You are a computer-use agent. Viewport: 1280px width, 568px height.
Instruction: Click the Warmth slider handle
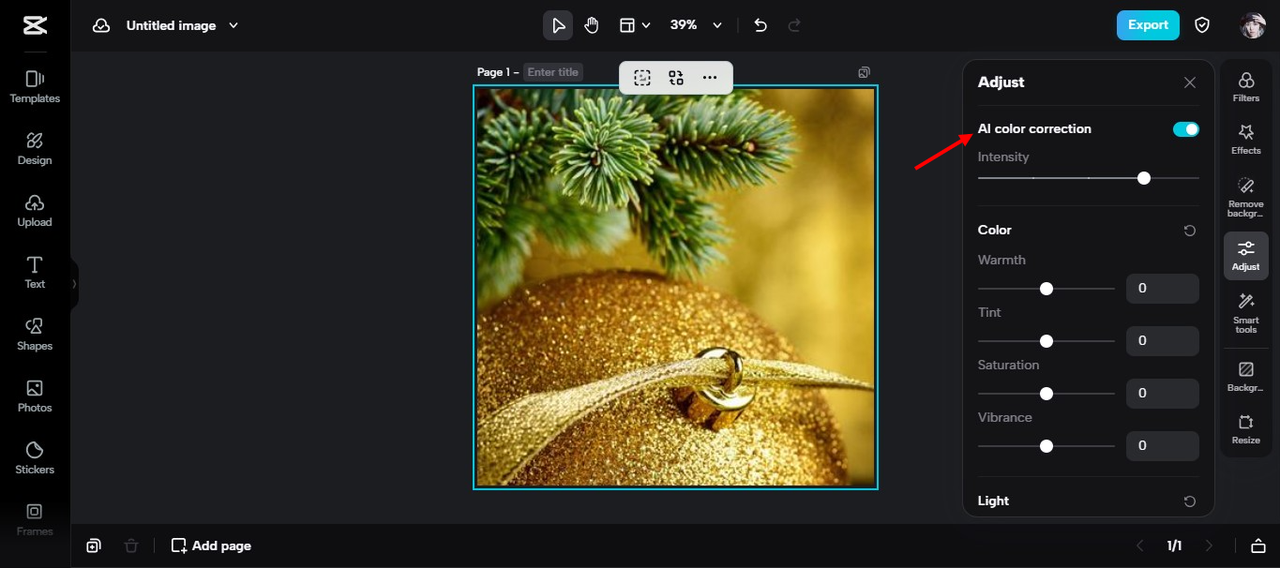click(1046, 288)
